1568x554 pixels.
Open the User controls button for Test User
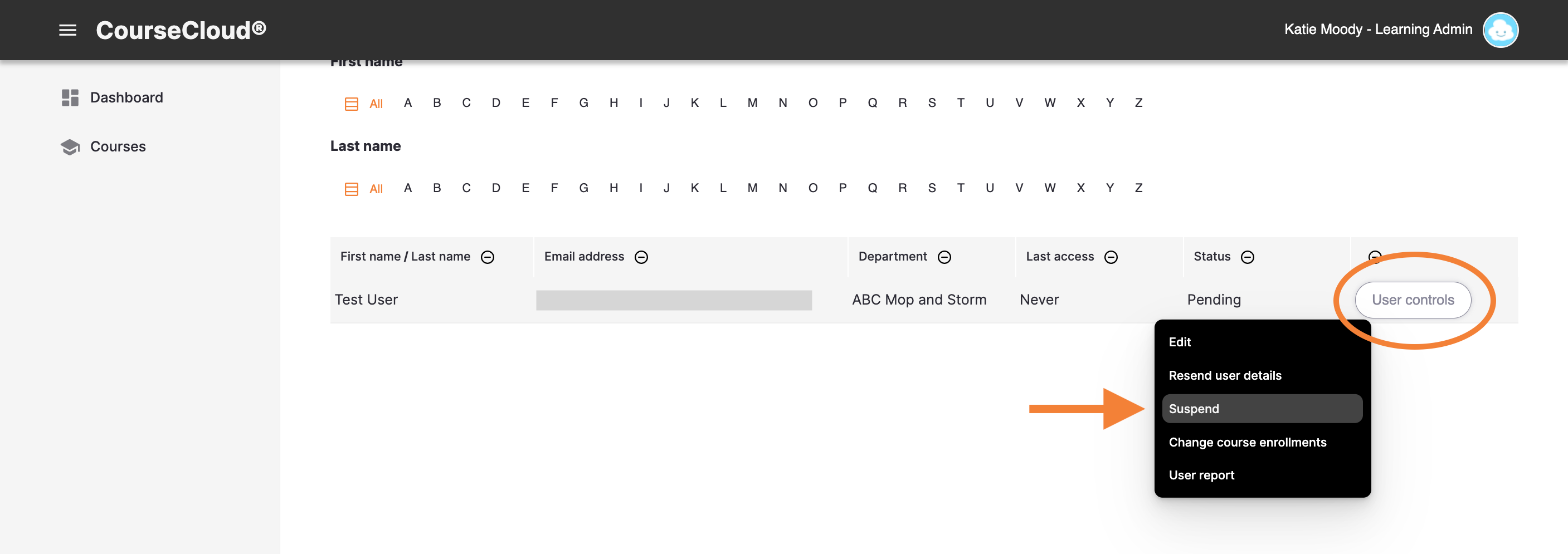click(x=1414, y=300)
